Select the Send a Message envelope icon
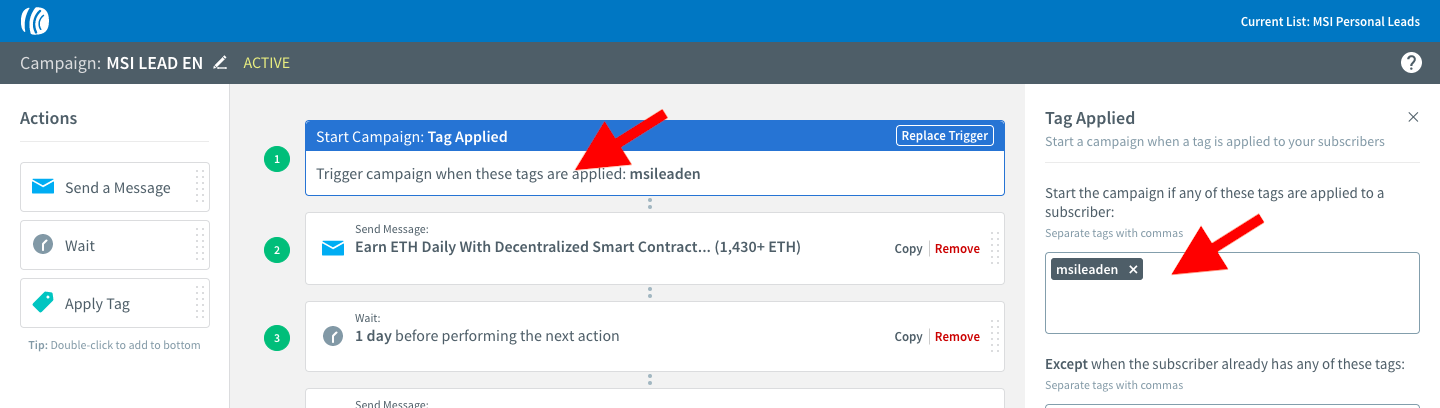The height and width of the screenshot is (408, 1440). point(43,187)
